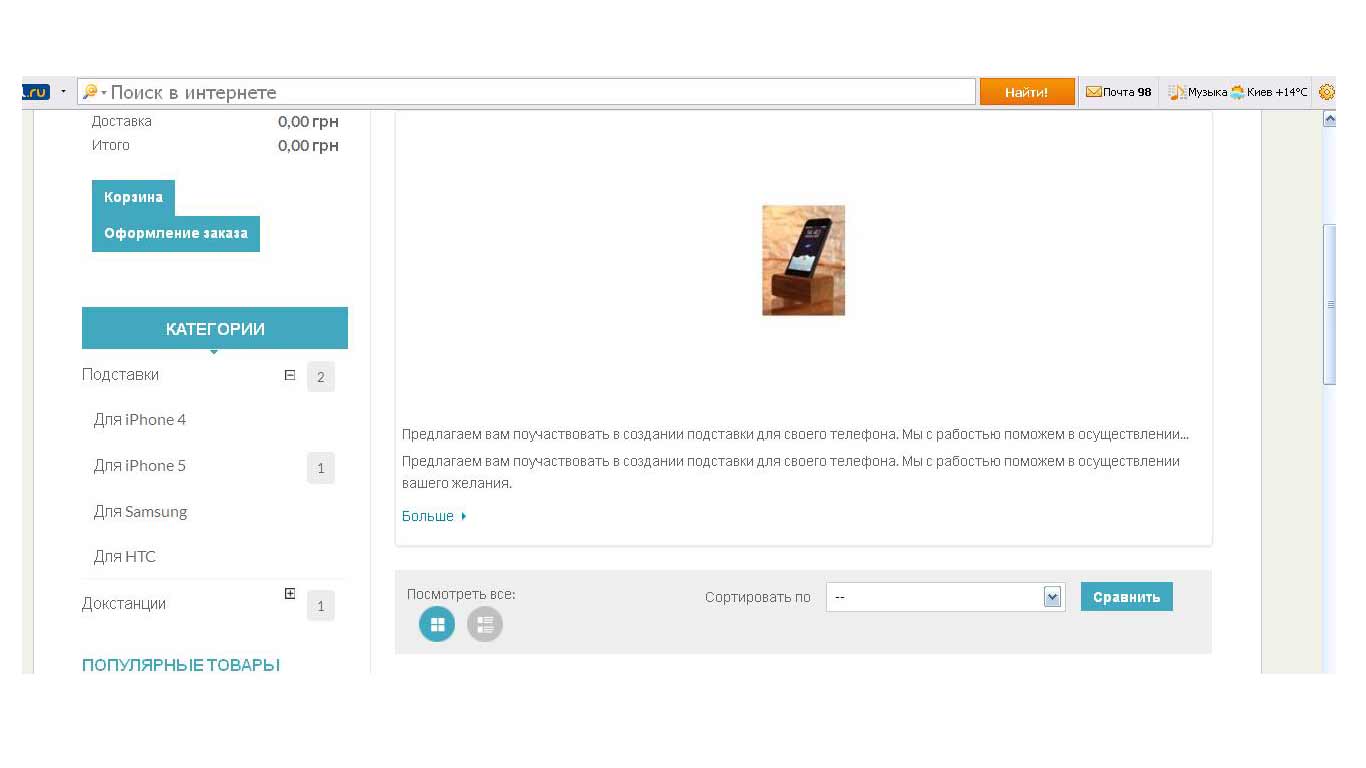Collapse the Подставки category

(x=290, y=375)
